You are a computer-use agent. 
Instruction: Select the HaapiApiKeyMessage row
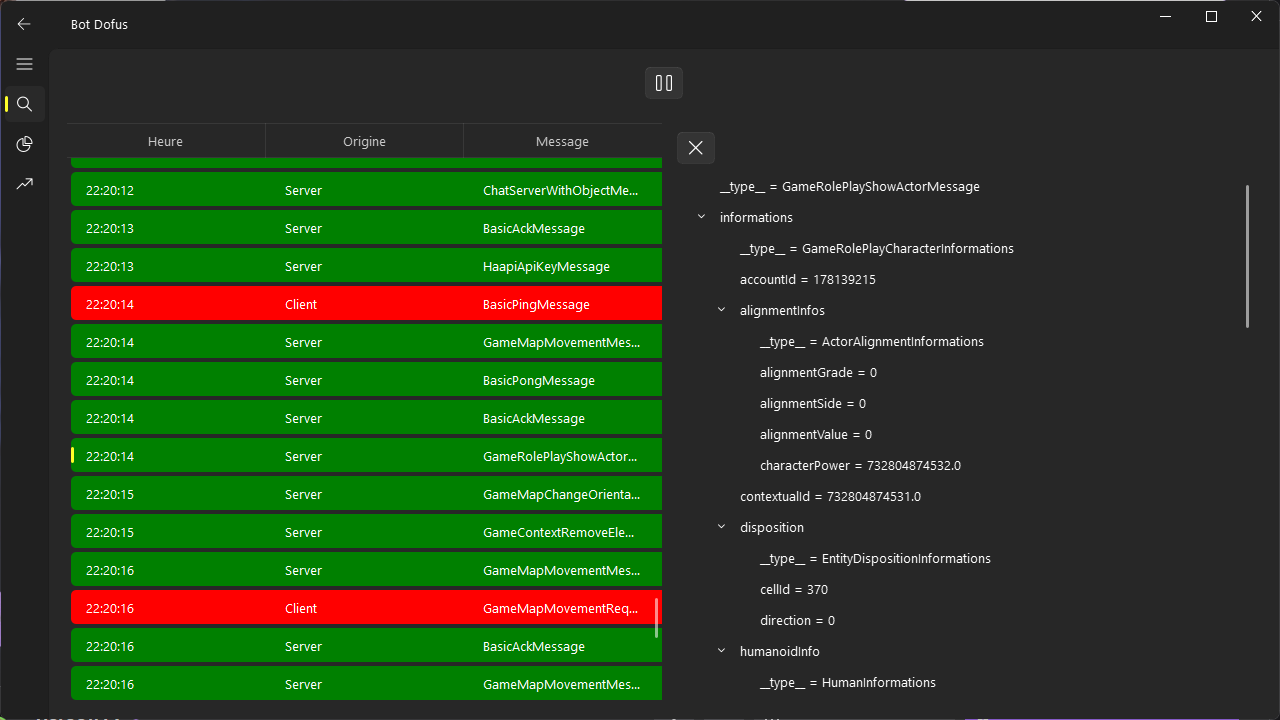[x=366, y=266]
